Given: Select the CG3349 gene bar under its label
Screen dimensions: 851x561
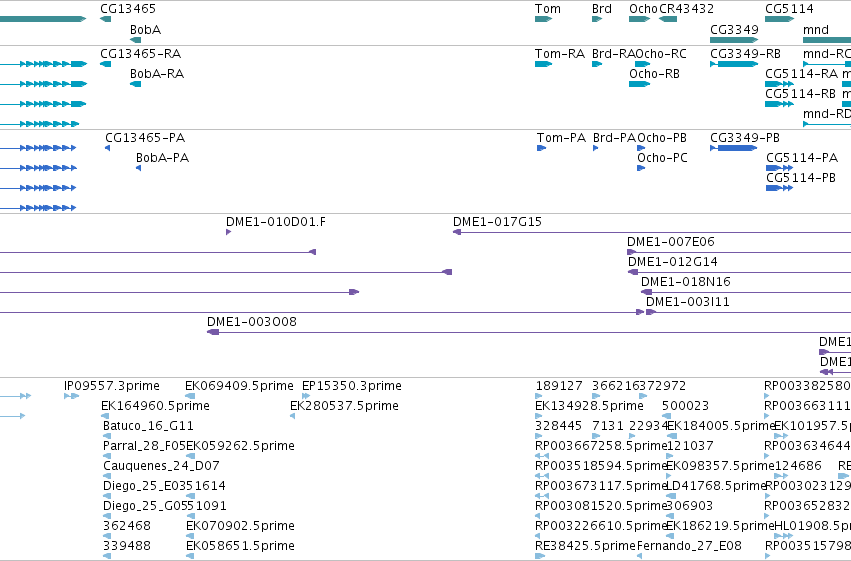Looking at the screenshot, I should 734,40.
